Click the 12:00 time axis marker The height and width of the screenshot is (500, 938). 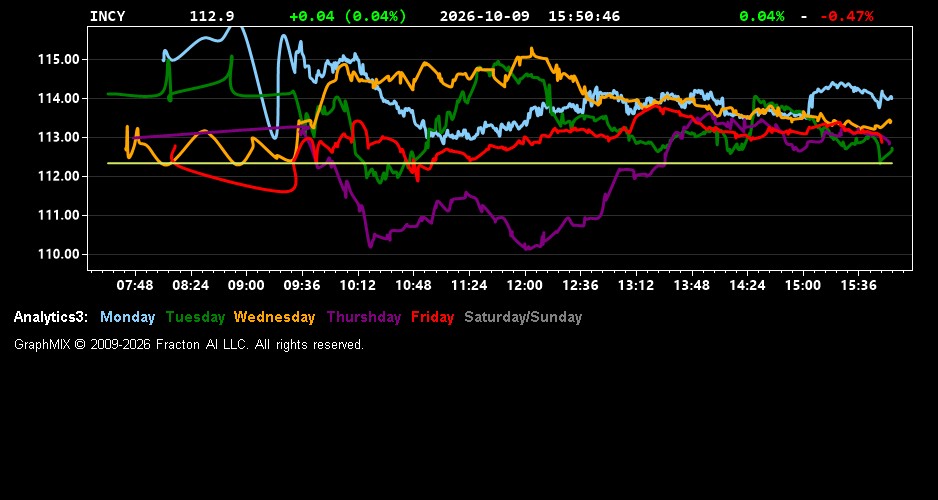(525, 285)
